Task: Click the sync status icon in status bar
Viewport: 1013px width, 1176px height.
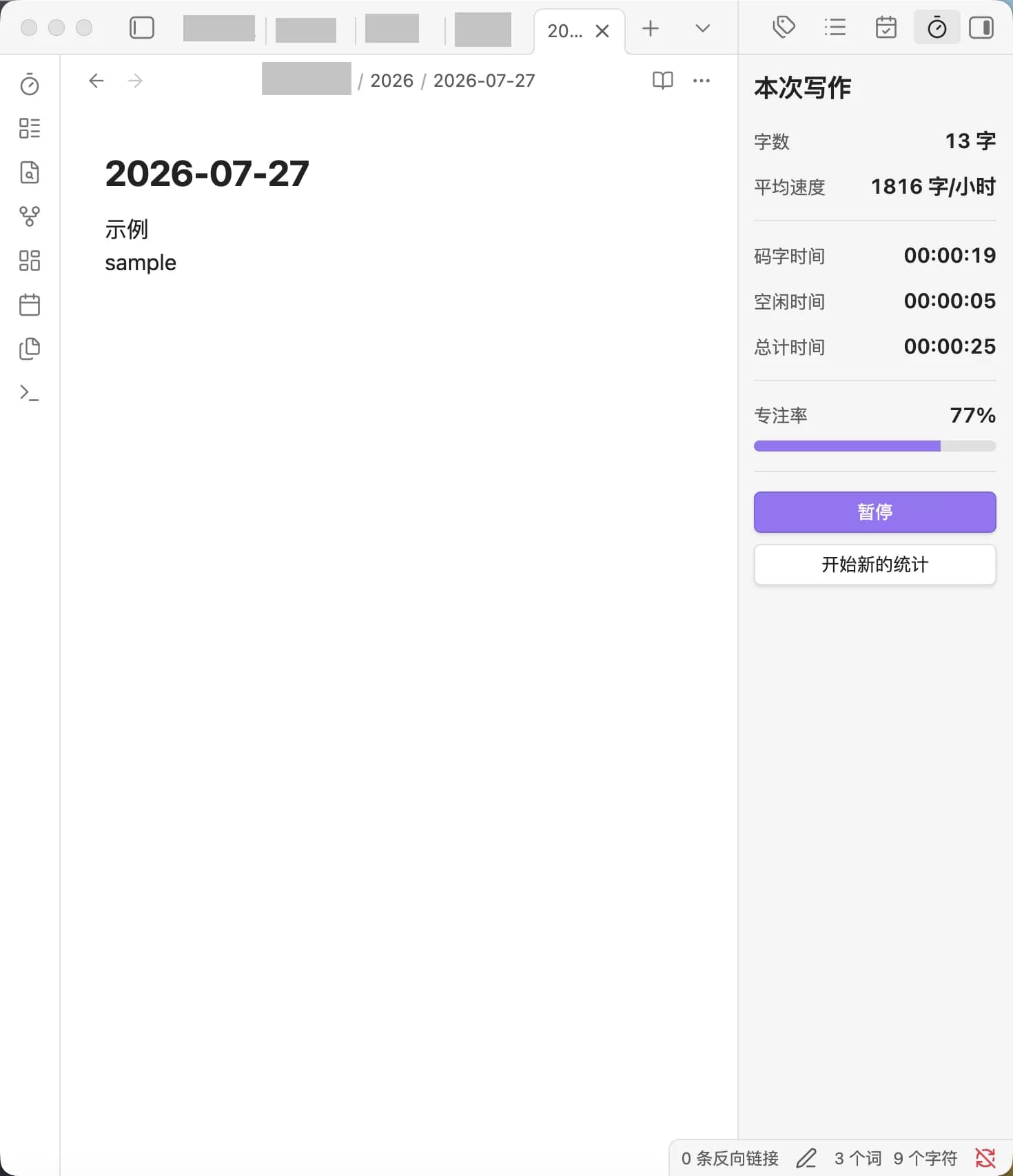Action: coord(985,1158)
